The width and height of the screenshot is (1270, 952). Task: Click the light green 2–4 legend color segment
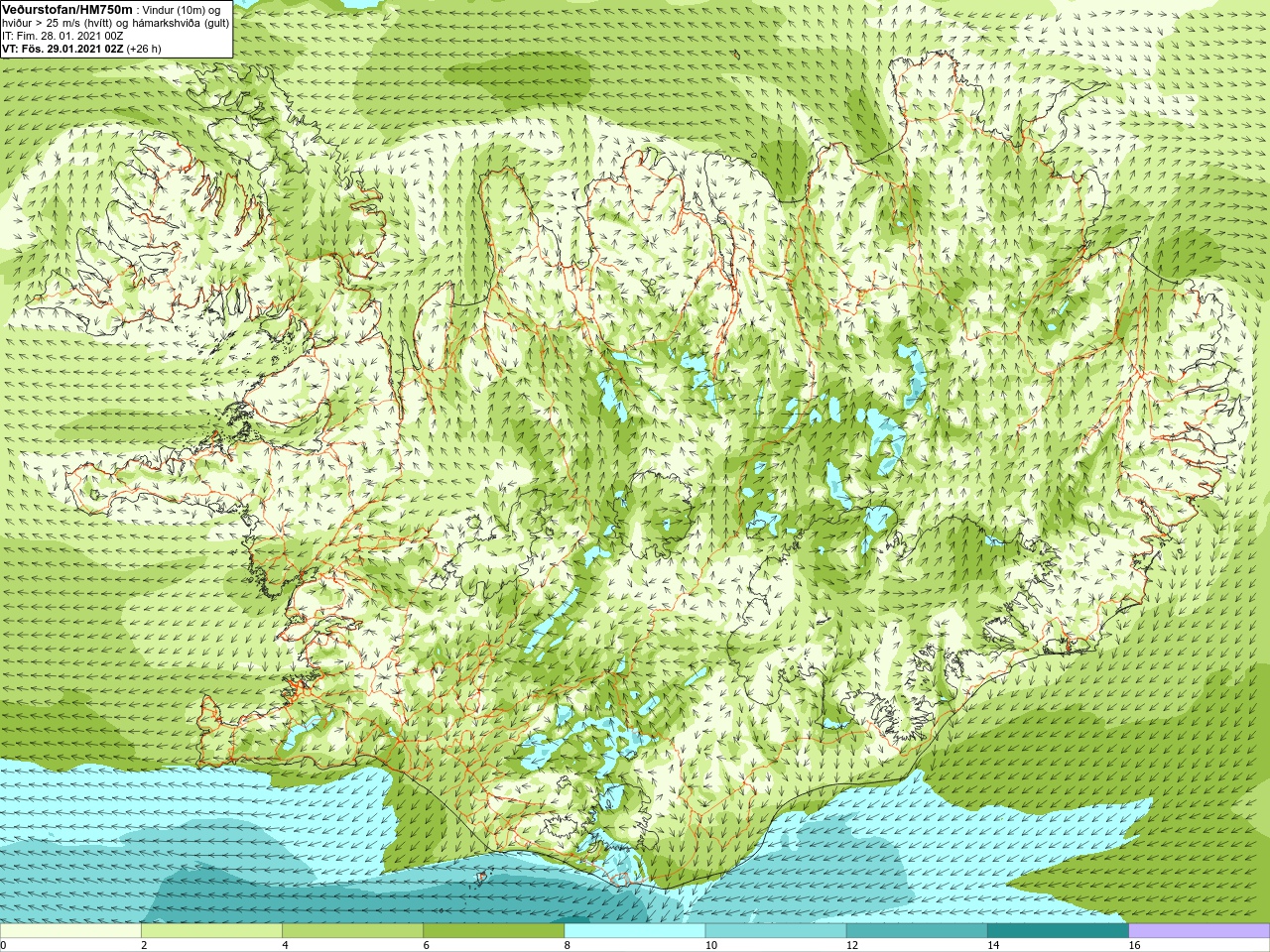[x=211, y=931]
